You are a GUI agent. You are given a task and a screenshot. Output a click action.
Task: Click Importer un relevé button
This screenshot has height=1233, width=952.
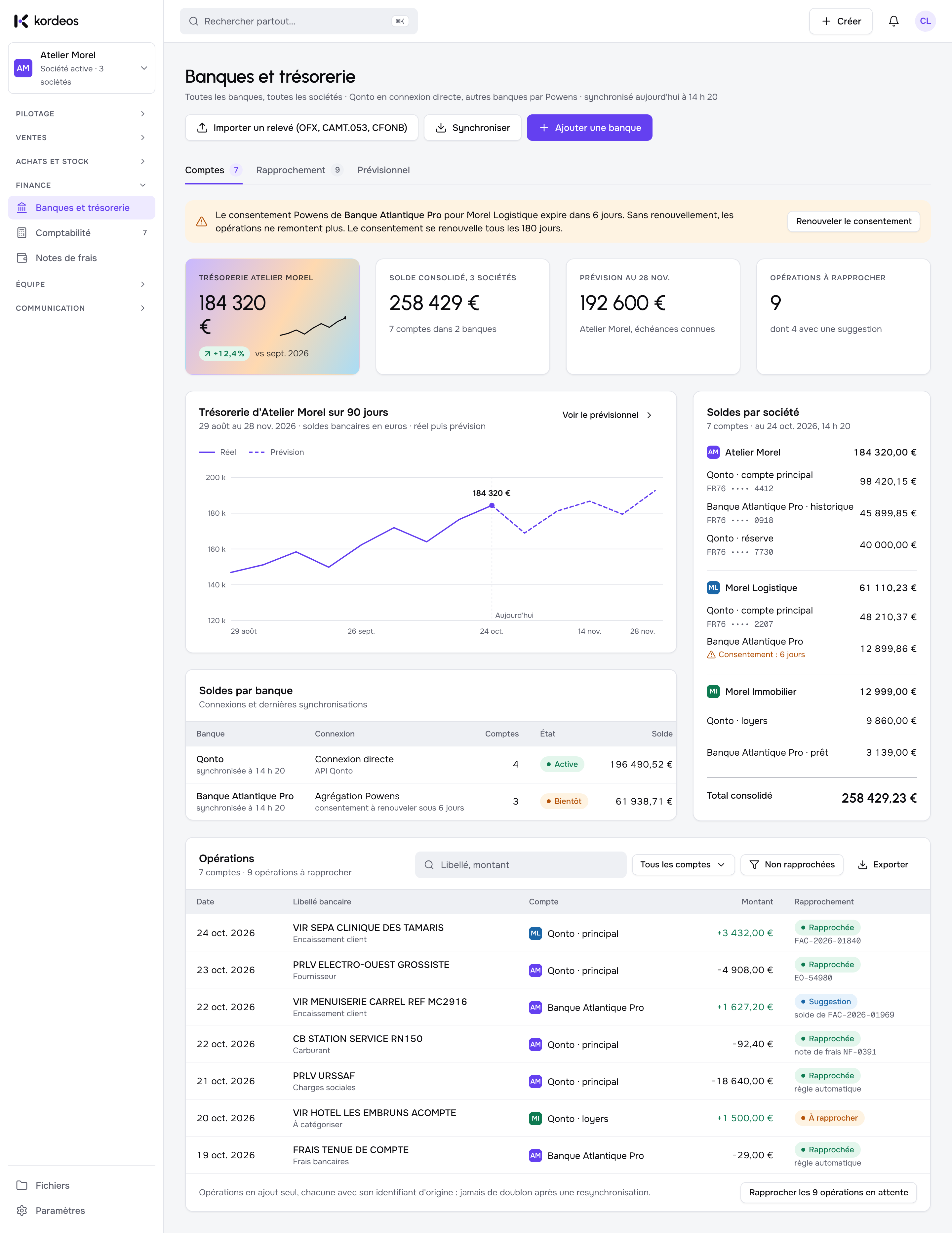[301, 128]
